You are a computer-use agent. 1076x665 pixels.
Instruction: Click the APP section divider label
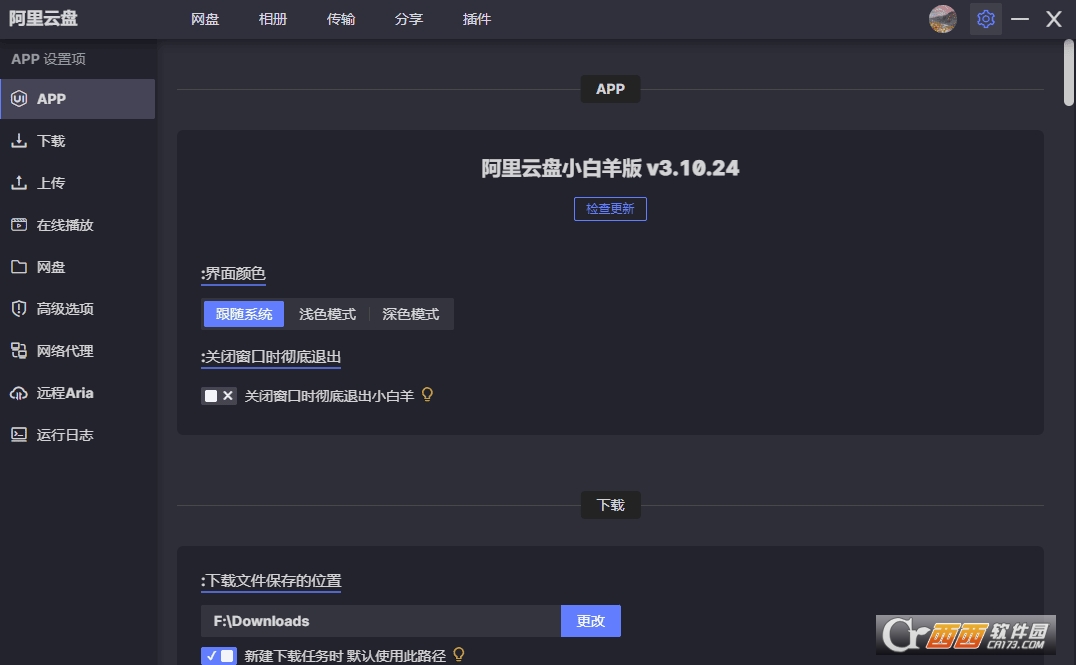click(x=611, y=89)
